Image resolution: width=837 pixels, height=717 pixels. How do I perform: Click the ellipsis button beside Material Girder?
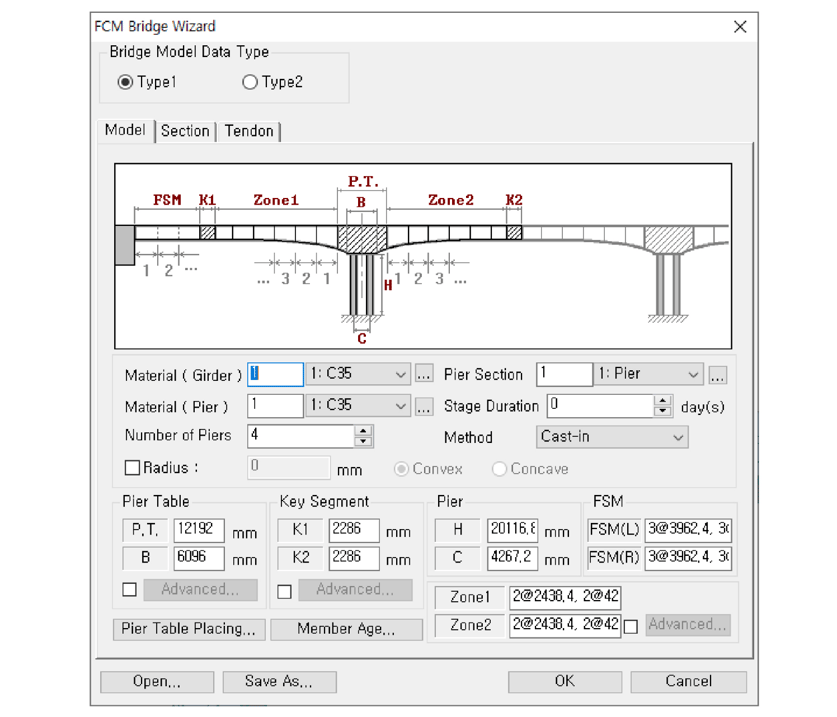pos(424,375)
